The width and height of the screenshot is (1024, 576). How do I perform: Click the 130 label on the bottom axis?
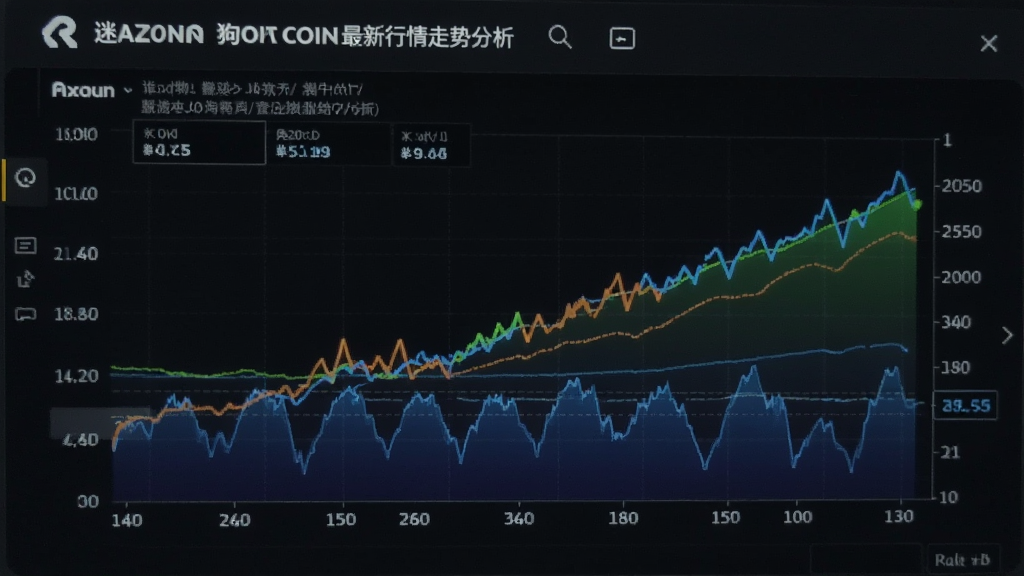coord(899,517)
